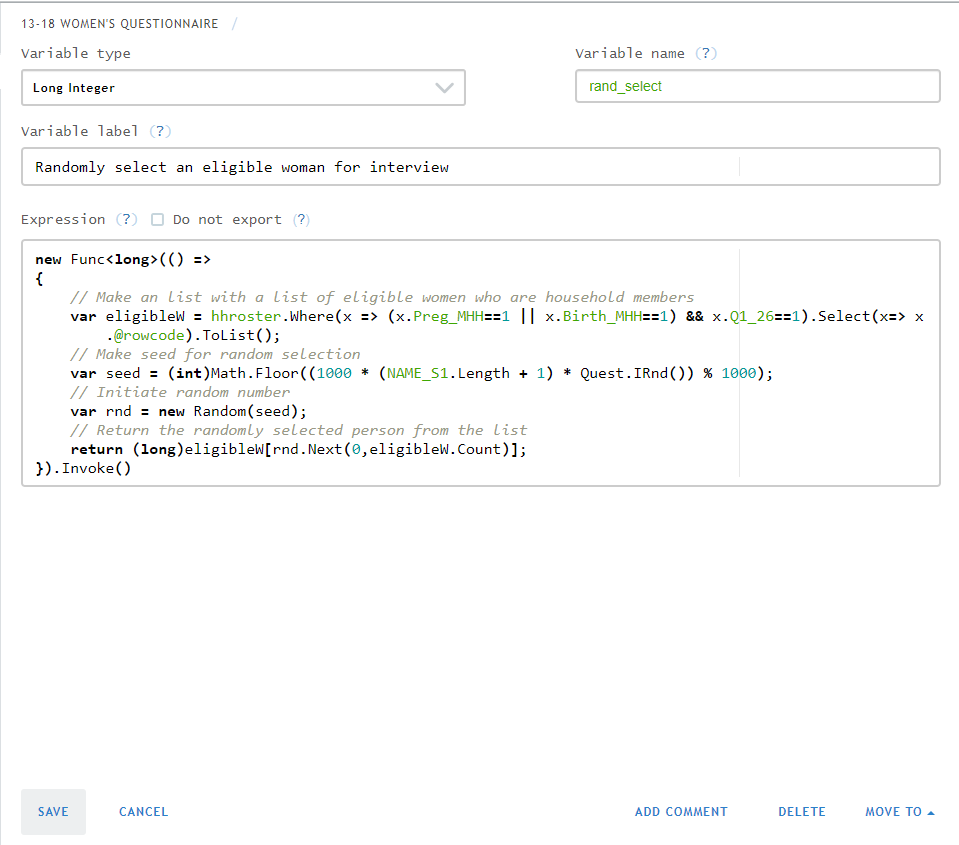Image resolution: width=959 pixels, height=845 pixels.
Task: Focus the rand_select variable name field
Action: point(757,86)
